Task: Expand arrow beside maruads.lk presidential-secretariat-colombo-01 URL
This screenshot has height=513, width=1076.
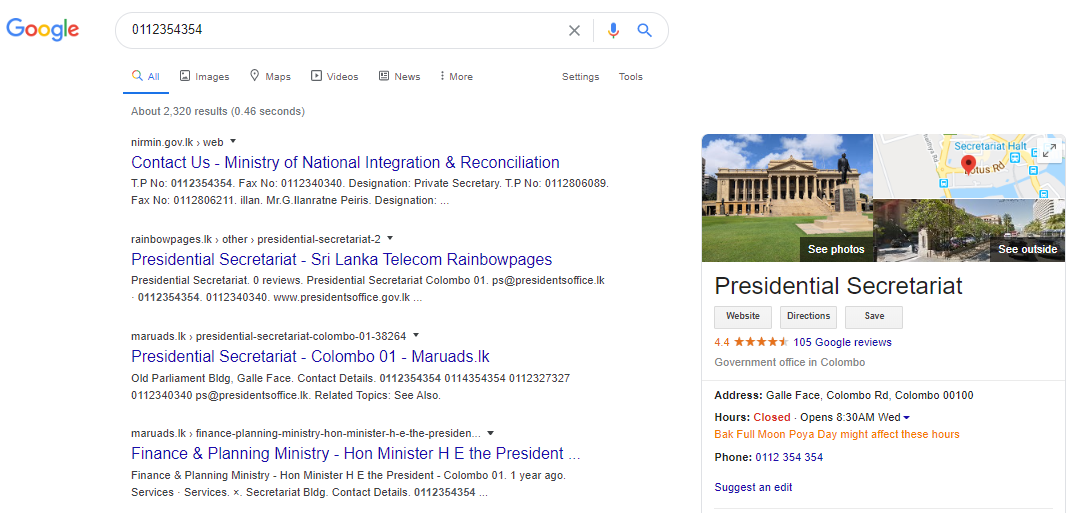Action: click(416, 335)
